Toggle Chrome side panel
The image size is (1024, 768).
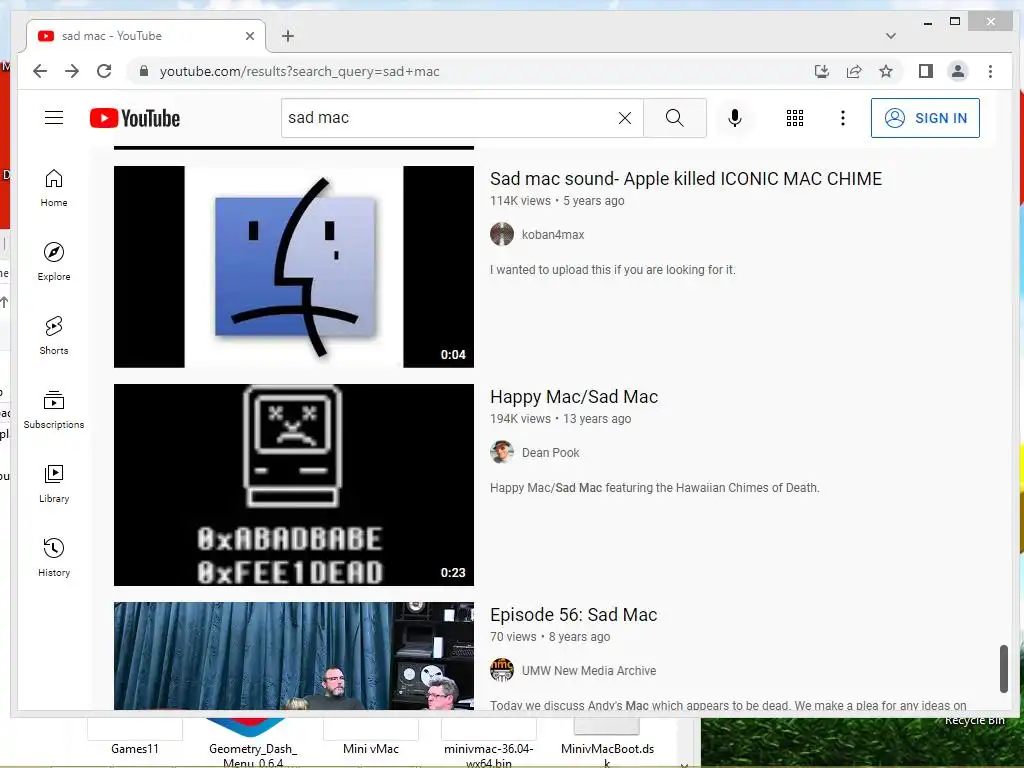pos(925,71)
